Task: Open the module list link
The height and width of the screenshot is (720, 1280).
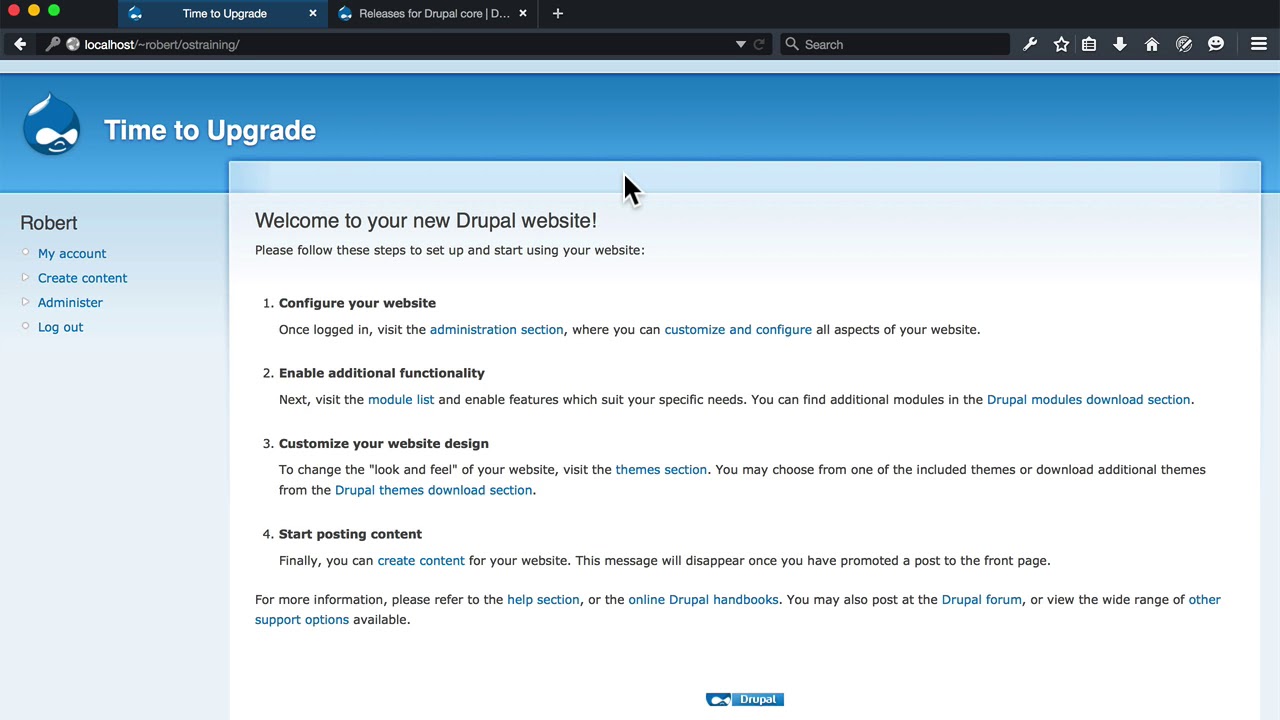Action: [401, 399]
